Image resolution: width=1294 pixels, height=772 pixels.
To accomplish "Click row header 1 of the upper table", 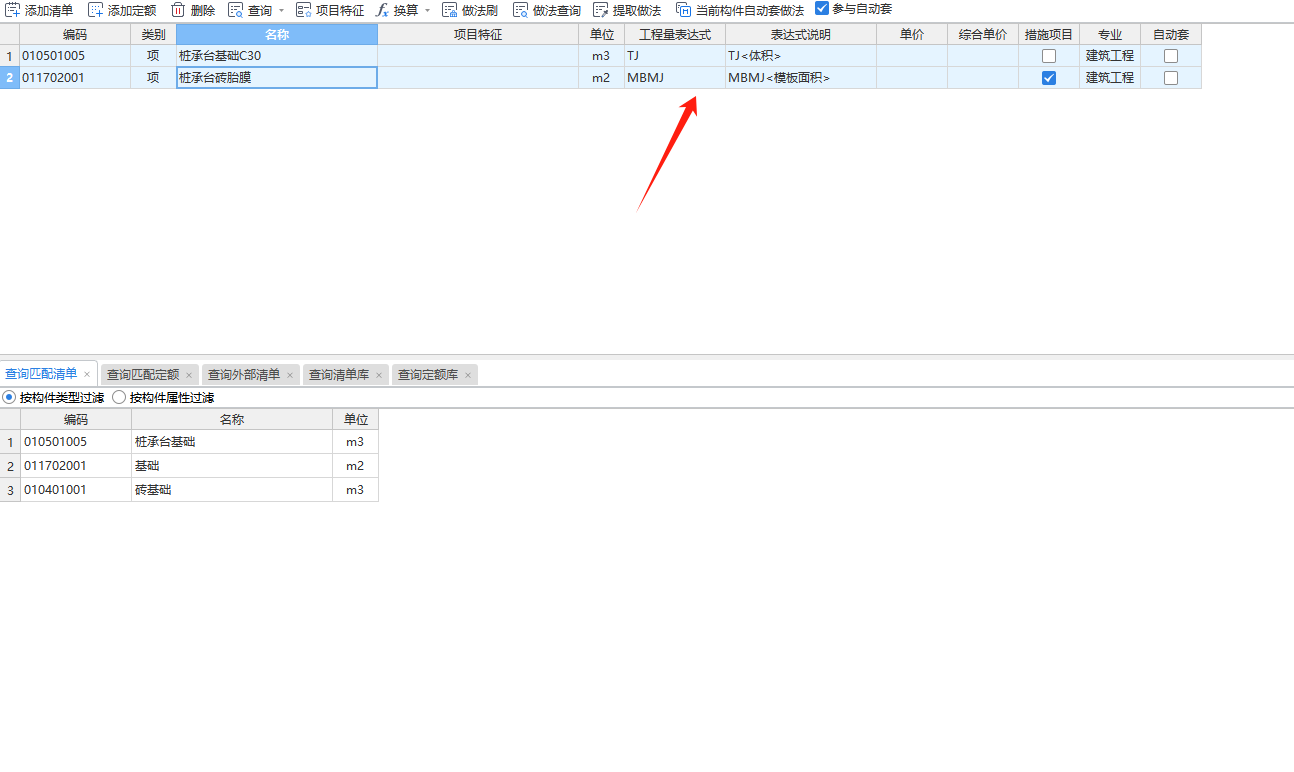I will coord(10,56).
